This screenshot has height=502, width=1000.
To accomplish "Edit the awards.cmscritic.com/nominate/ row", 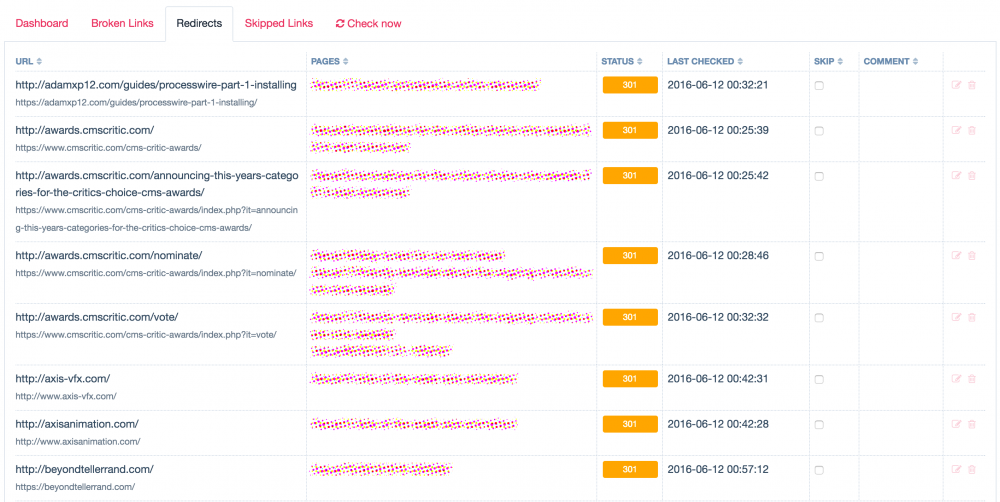I will 956,255.
